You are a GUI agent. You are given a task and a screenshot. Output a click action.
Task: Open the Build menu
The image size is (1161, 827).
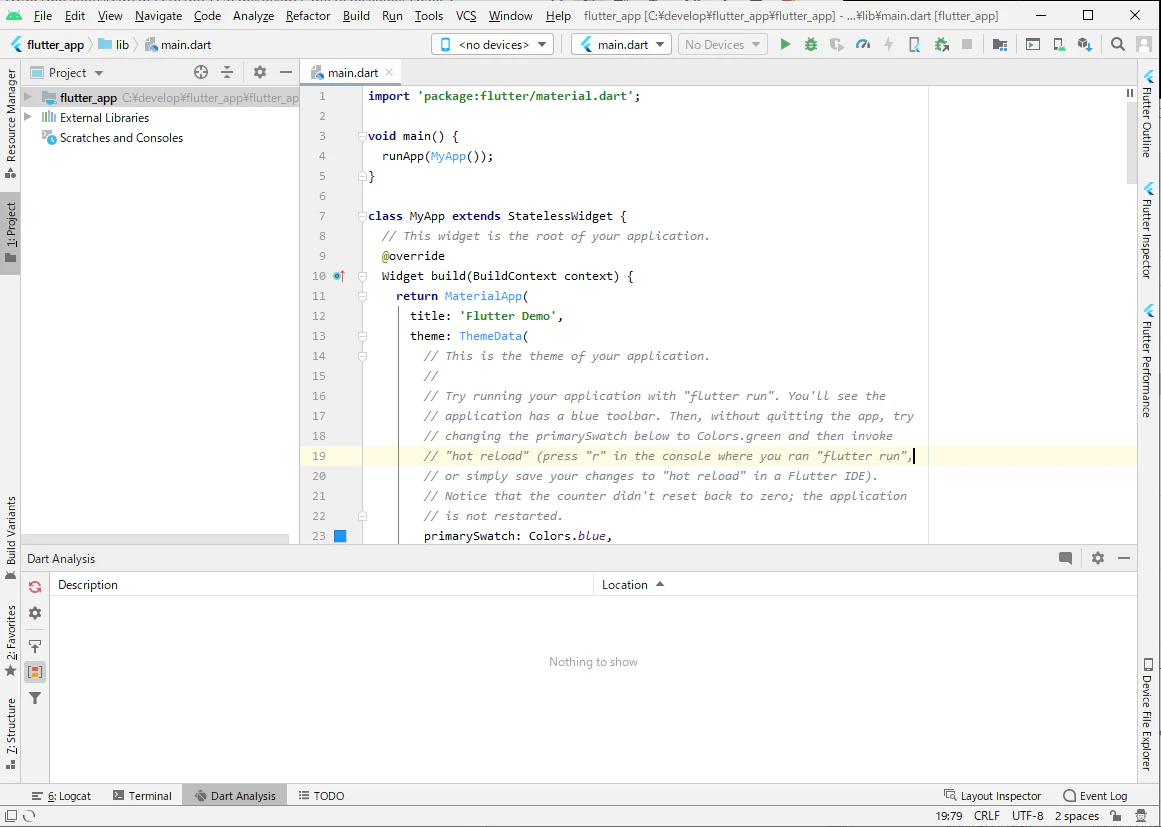click(356, 16)
